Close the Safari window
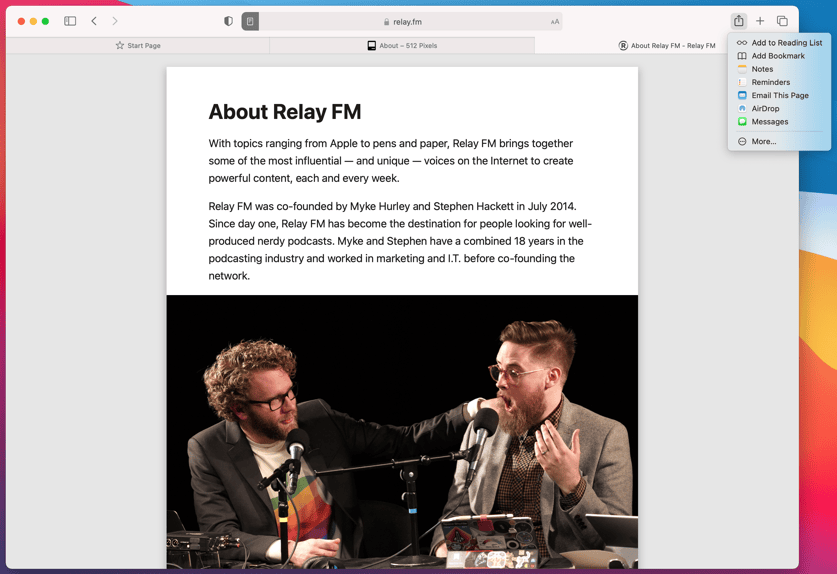The image size is (837, 574). 21,21
